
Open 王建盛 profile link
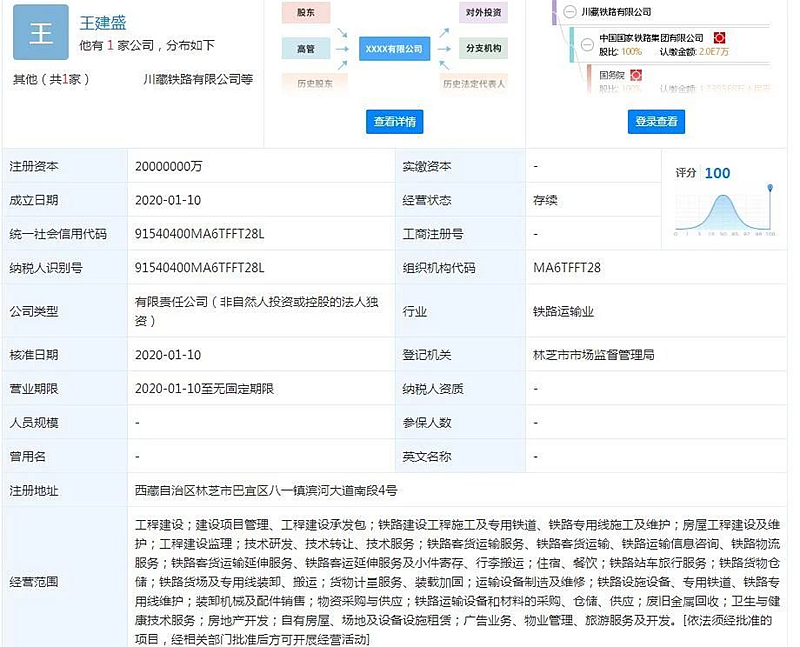(x=103, y=22)
